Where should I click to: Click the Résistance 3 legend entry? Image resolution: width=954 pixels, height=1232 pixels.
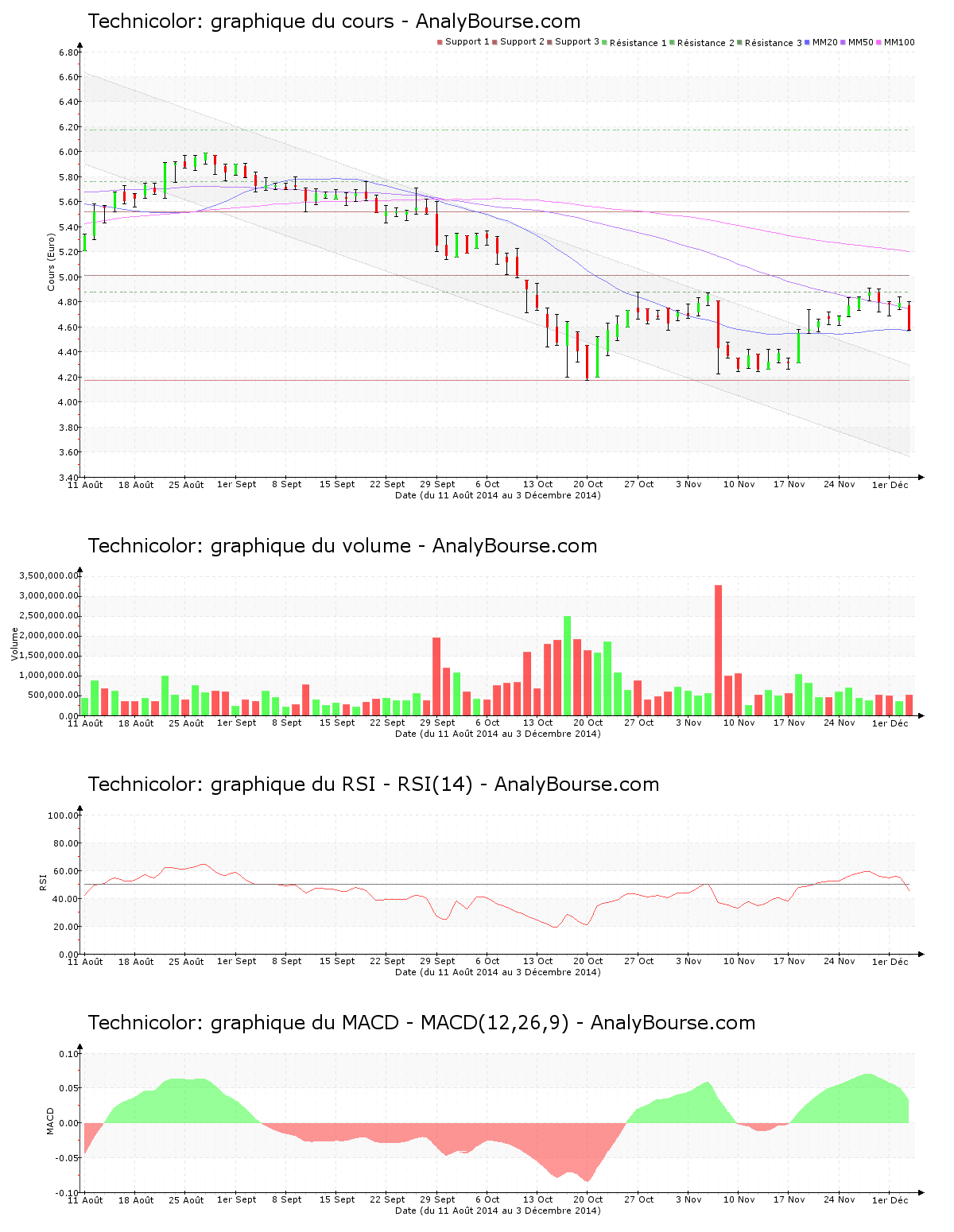click(773, 43)
